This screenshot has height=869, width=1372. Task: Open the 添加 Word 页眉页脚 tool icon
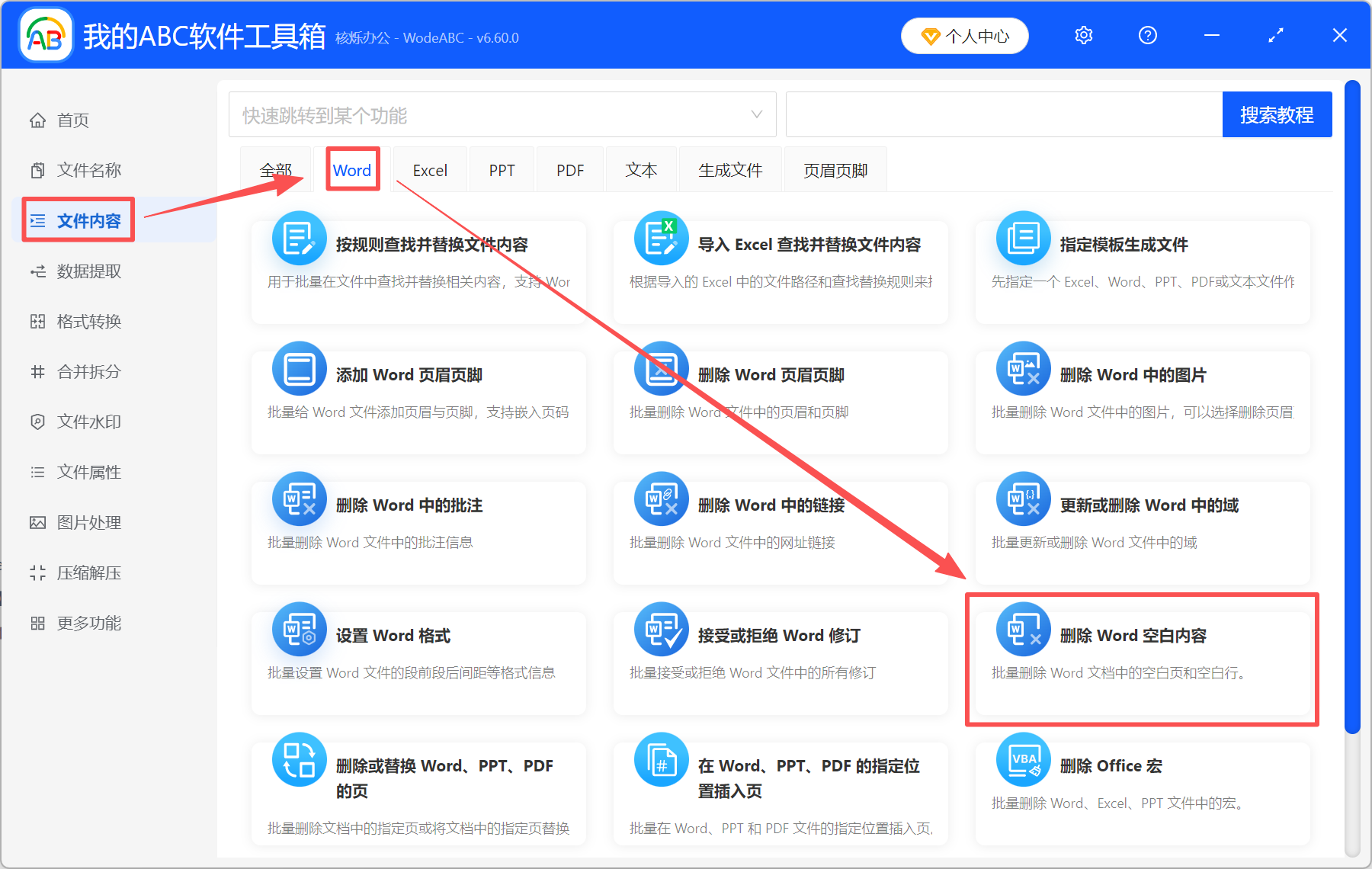[299, 368]
